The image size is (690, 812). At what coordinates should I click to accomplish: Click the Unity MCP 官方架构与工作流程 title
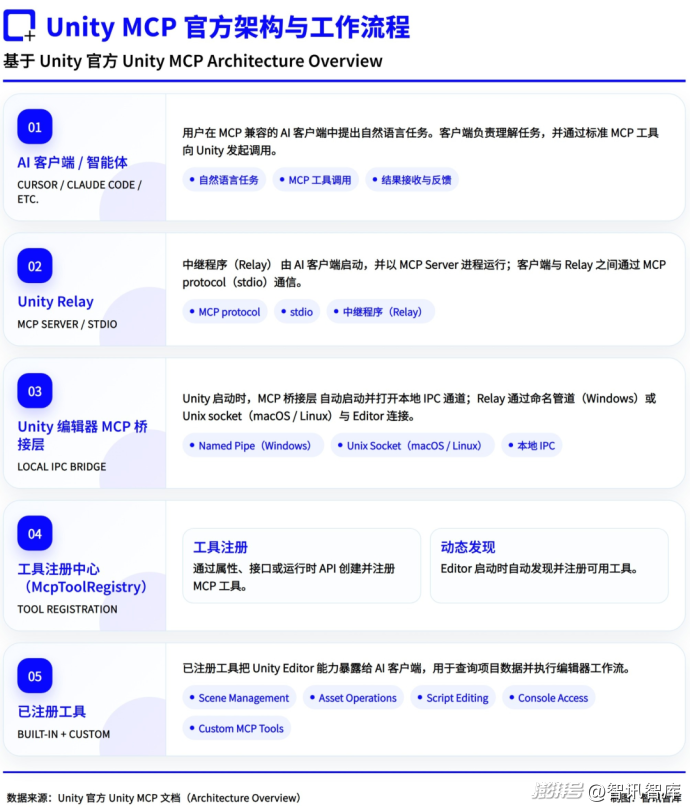(x=228, y=27)
